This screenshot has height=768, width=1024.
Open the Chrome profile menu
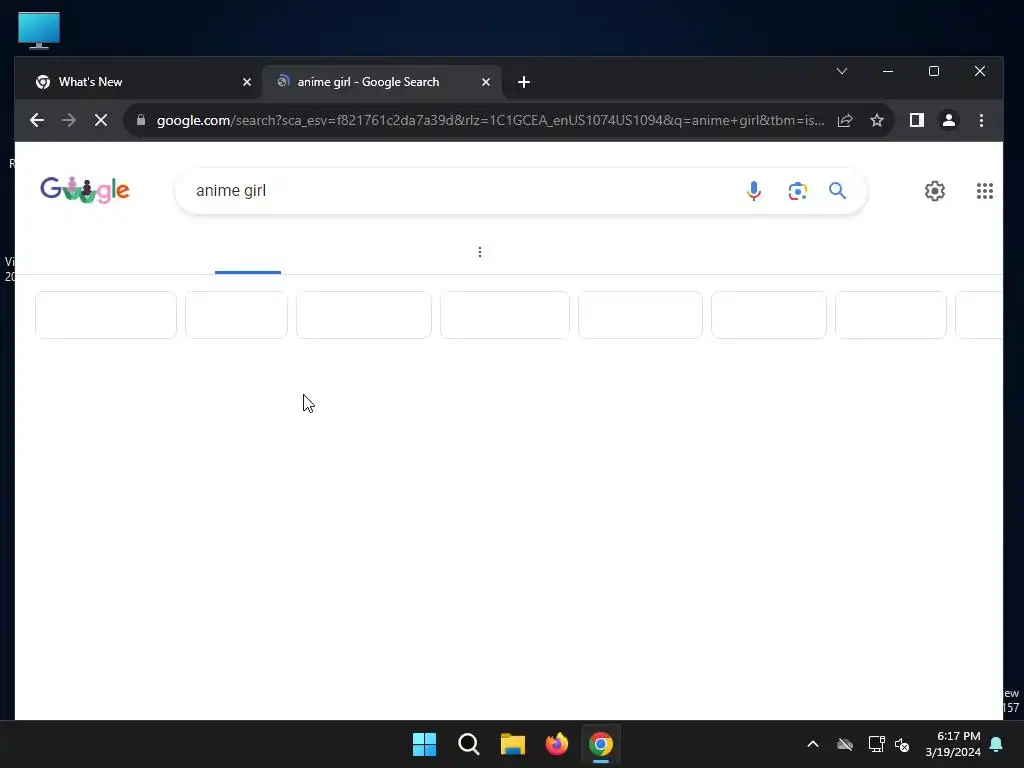tap(949, 120)
